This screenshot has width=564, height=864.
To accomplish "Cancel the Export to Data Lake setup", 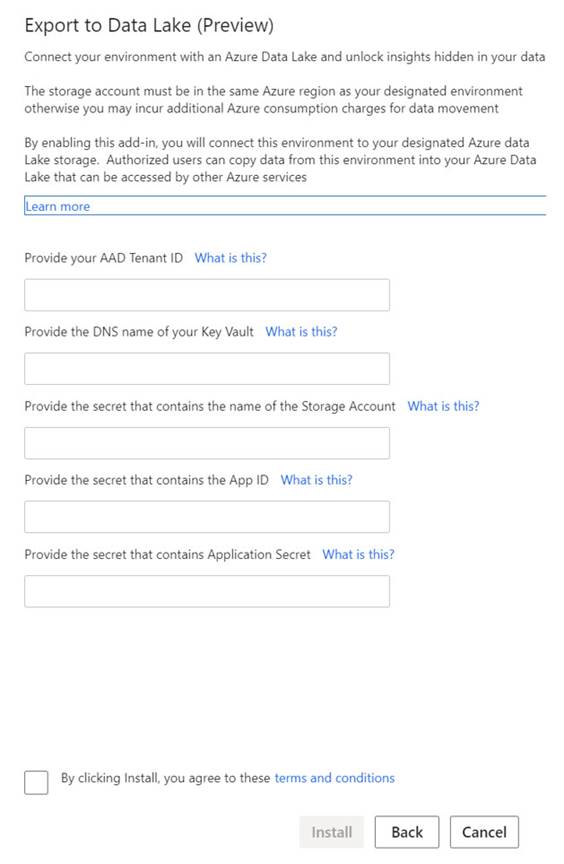I will 484,832.
